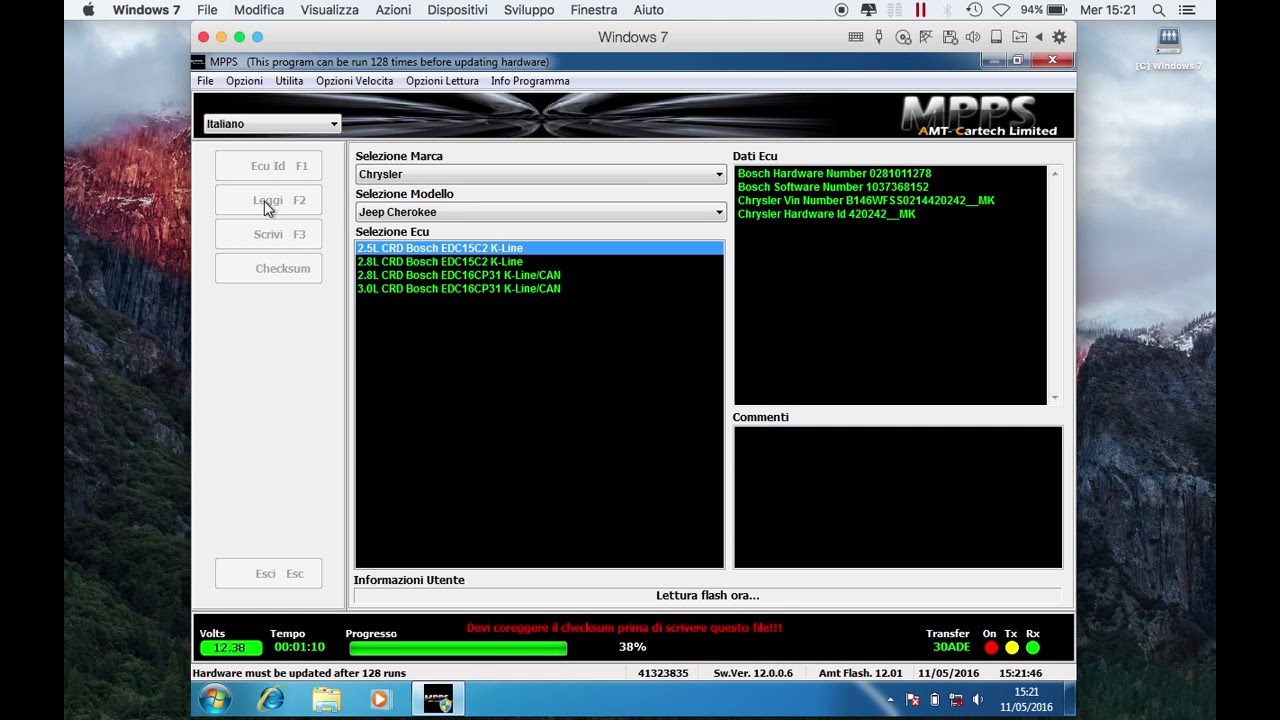Click the green Progresso bar
This screenshot has width=1280, height=720.
[x=458, y=648]
